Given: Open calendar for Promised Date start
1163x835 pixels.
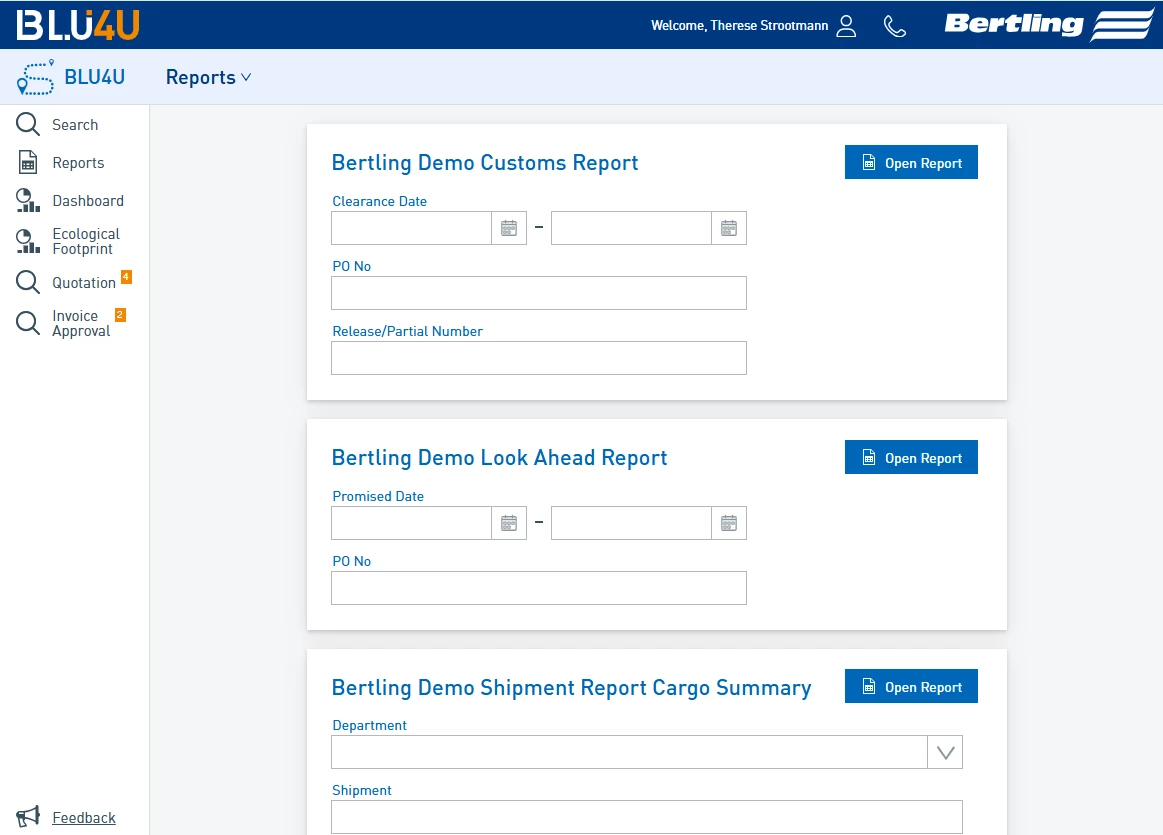Looking at the screenshot, I should tap(509, 524).
